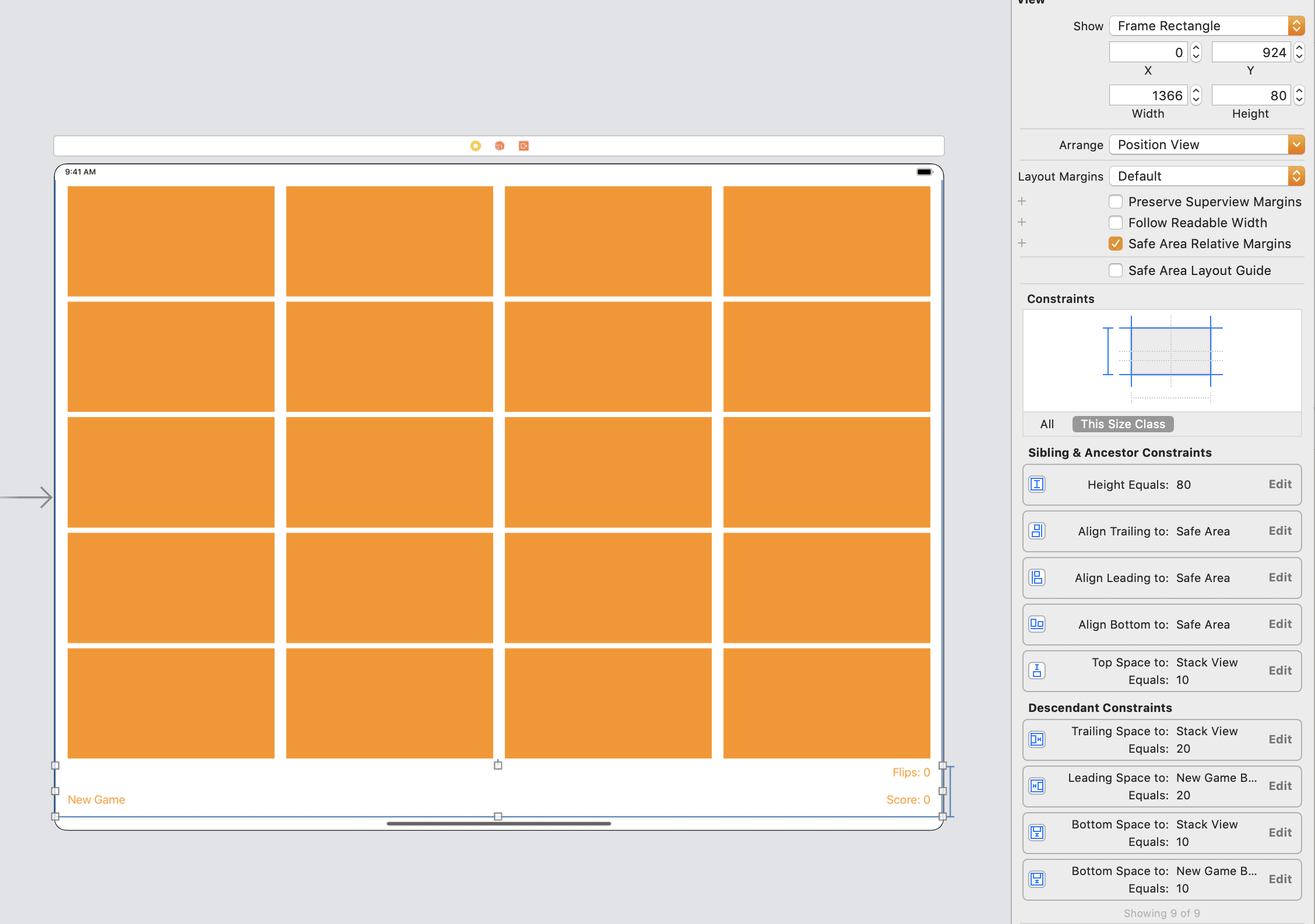The width and height of the screenshot is (1315, 924).
Task: Click the New Game button on canvas
Action: coord(96,799)
